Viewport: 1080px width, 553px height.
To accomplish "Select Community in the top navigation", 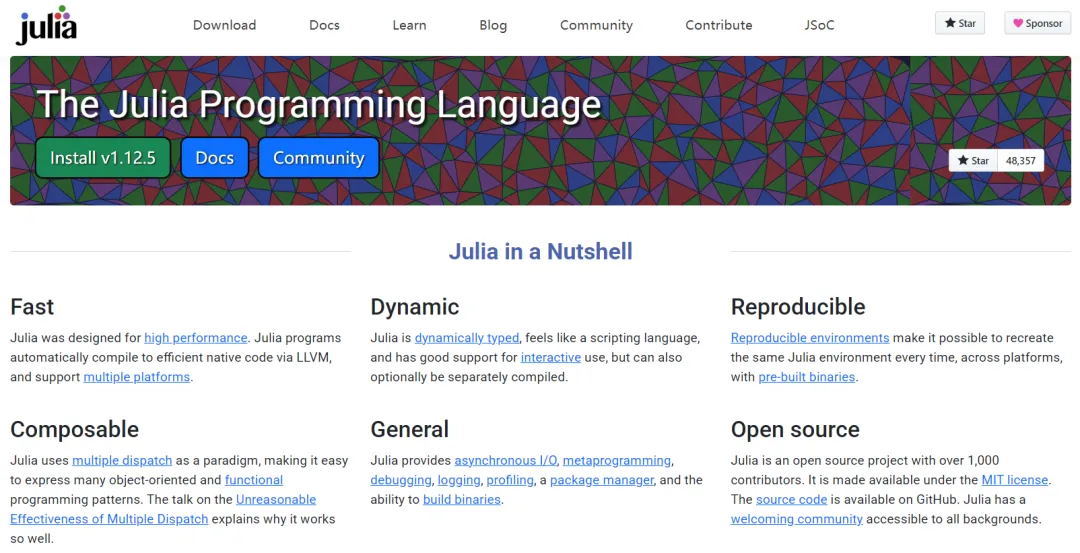I will [596, 25].
